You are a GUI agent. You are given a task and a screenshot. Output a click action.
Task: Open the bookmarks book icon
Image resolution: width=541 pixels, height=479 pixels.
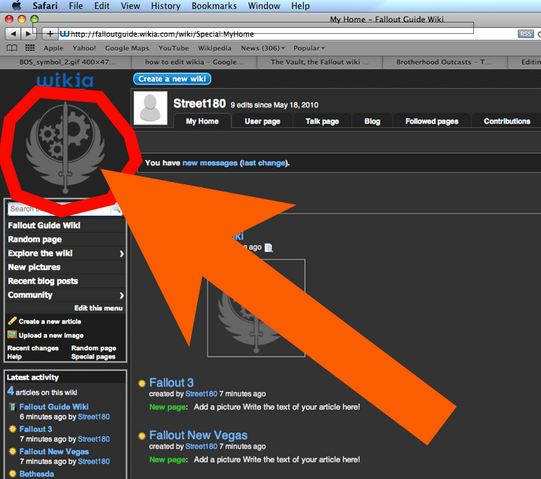(x=12, y=48)
